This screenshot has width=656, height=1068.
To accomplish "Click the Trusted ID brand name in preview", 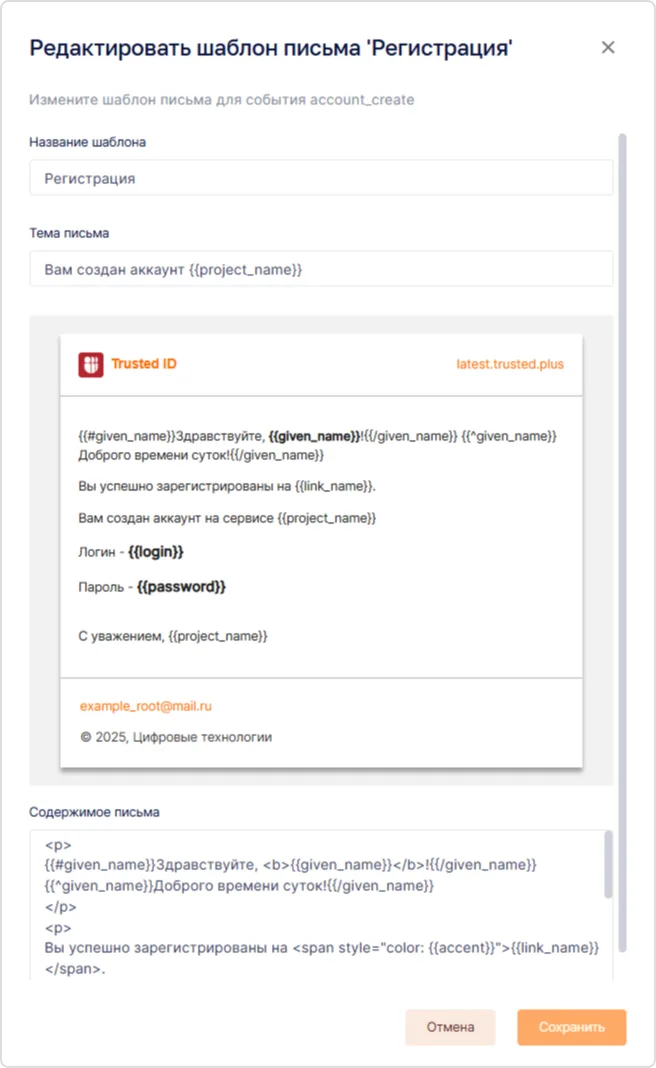I will coord(143,364).
